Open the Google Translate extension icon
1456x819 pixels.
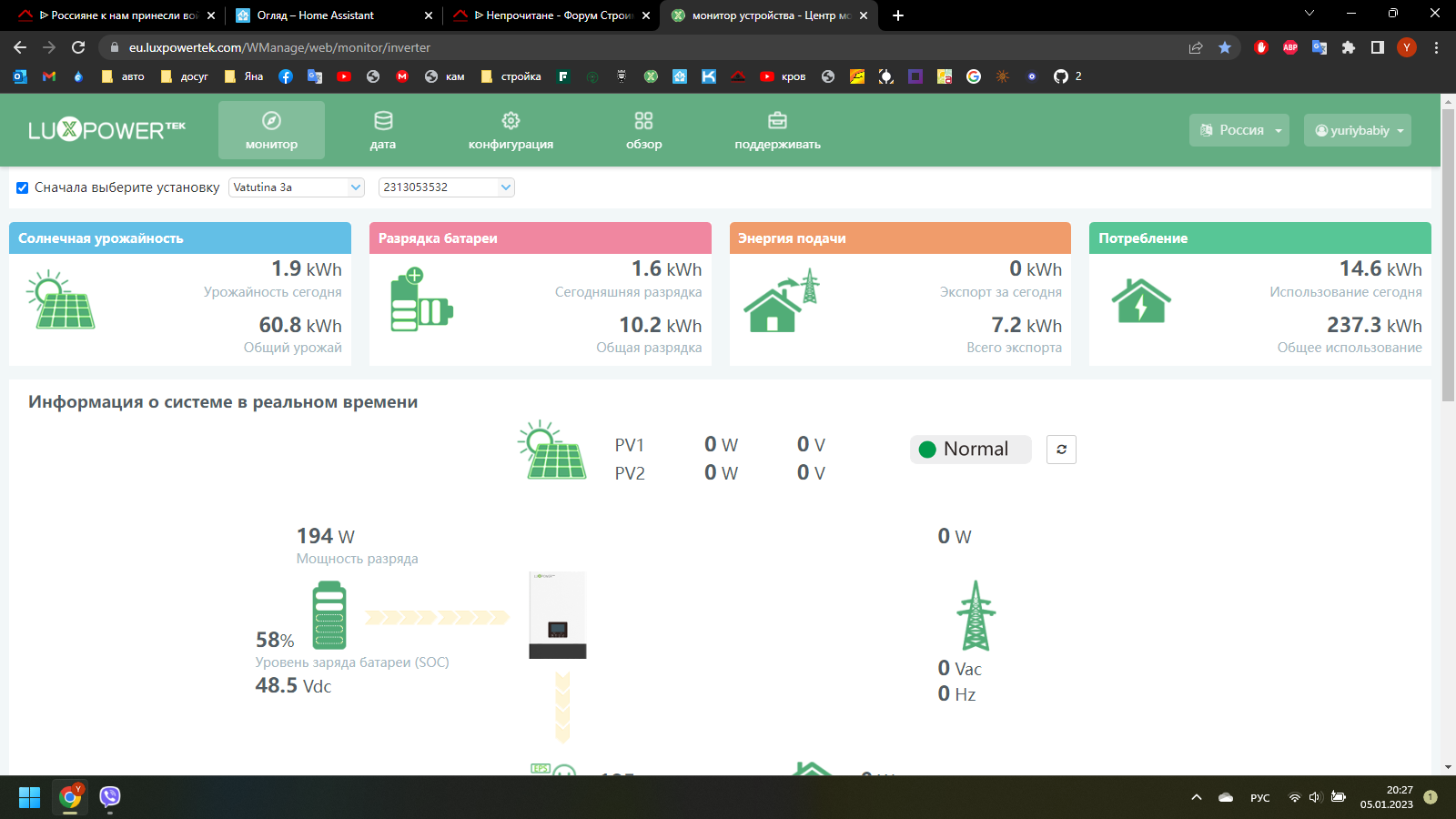point(1319,47)
